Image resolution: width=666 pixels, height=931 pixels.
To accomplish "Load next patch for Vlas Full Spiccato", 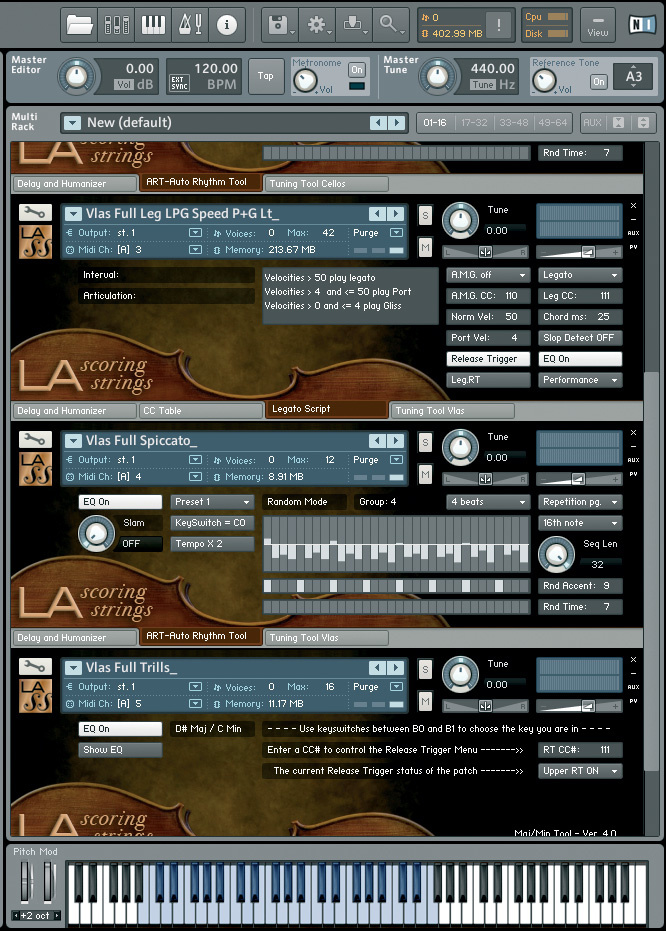I will [397, 441].
